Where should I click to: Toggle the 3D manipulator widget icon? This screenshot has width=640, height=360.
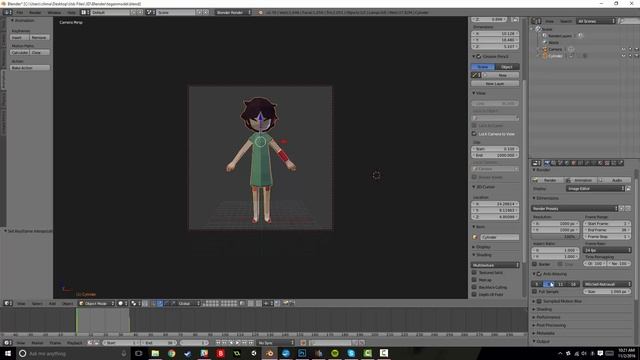153,303
